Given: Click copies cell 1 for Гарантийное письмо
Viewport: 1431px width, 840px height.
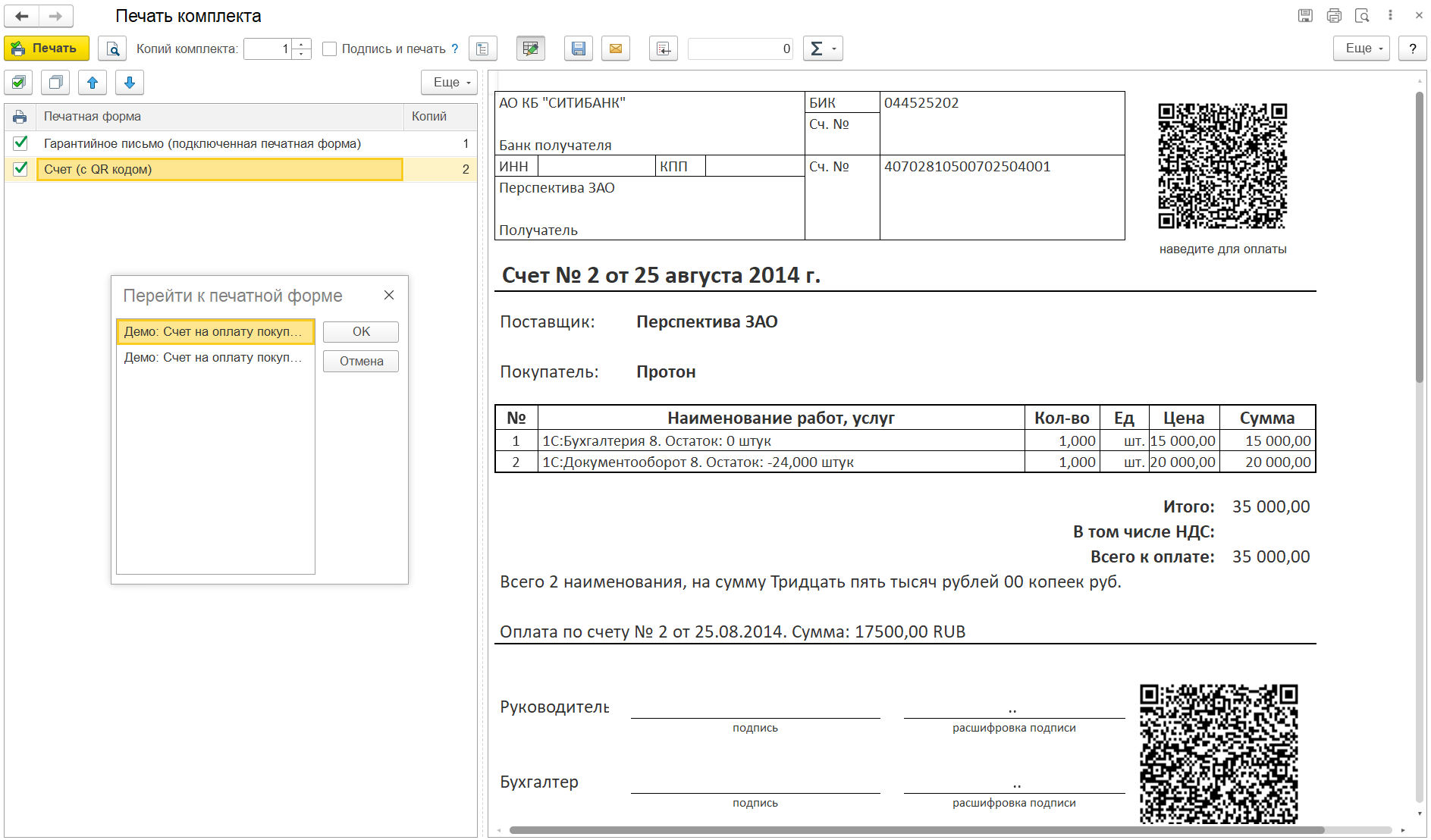Looking at the screenshot, I should 441,143.
